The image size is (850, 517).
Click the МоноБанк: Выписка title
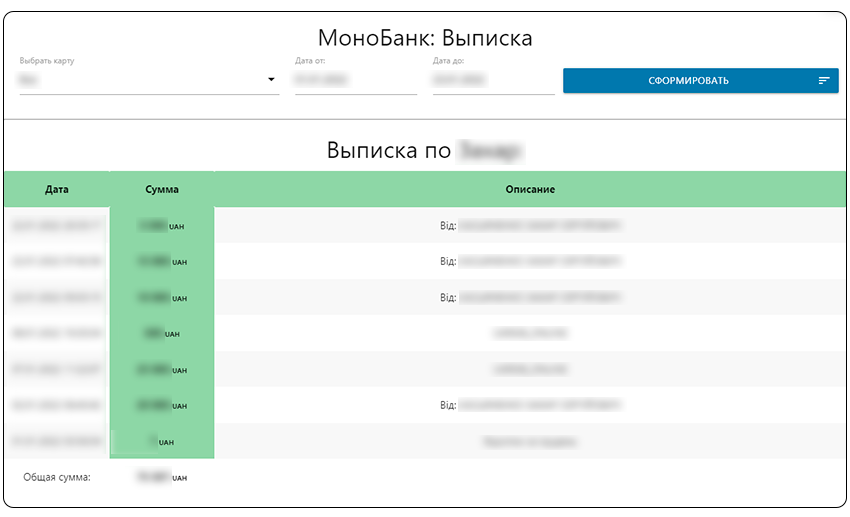pos(425,38)
